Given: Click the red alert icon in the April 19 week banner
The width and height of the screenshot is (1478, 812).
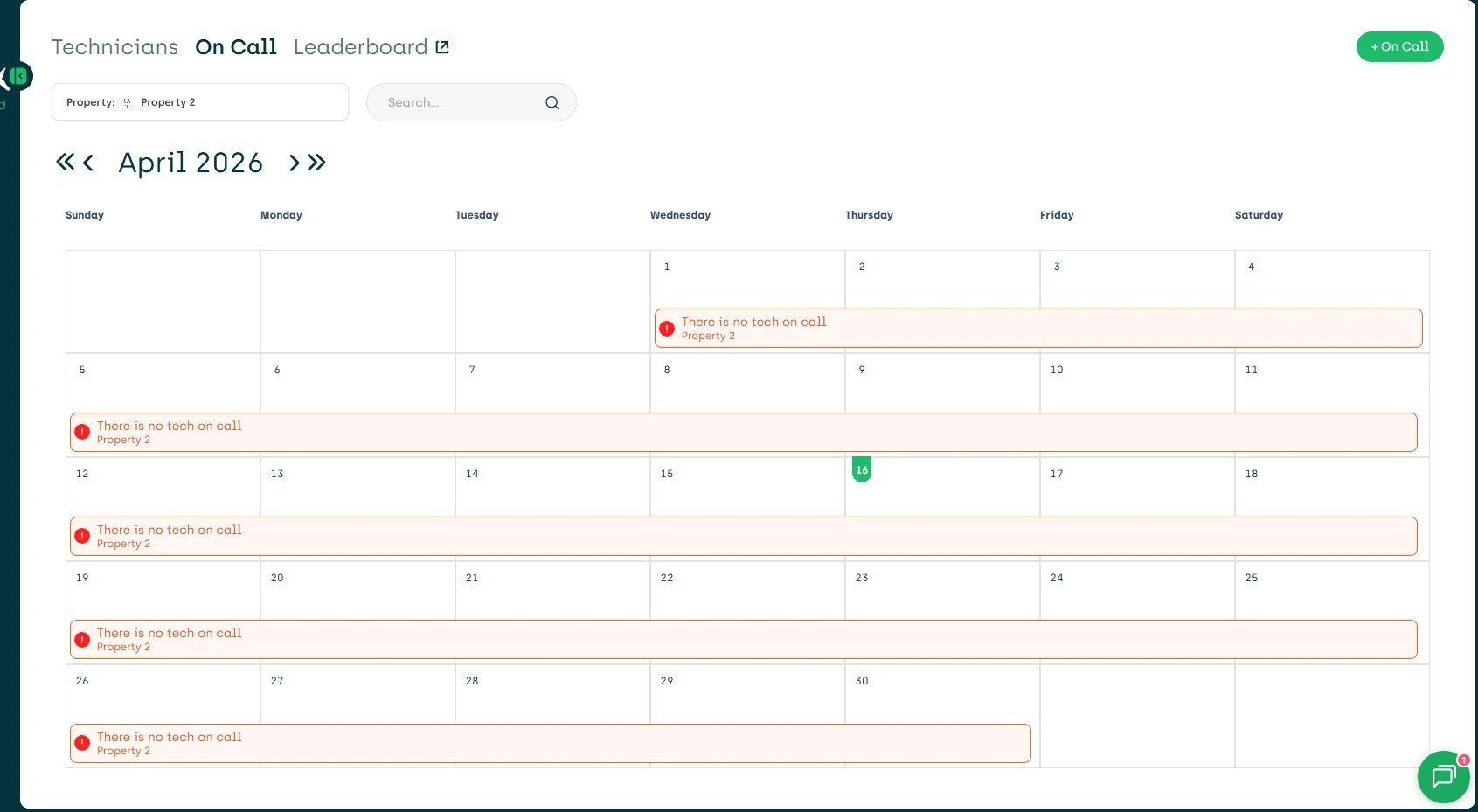Looking at the screenshot, I should pyautogui.click(x=82, y=639).
